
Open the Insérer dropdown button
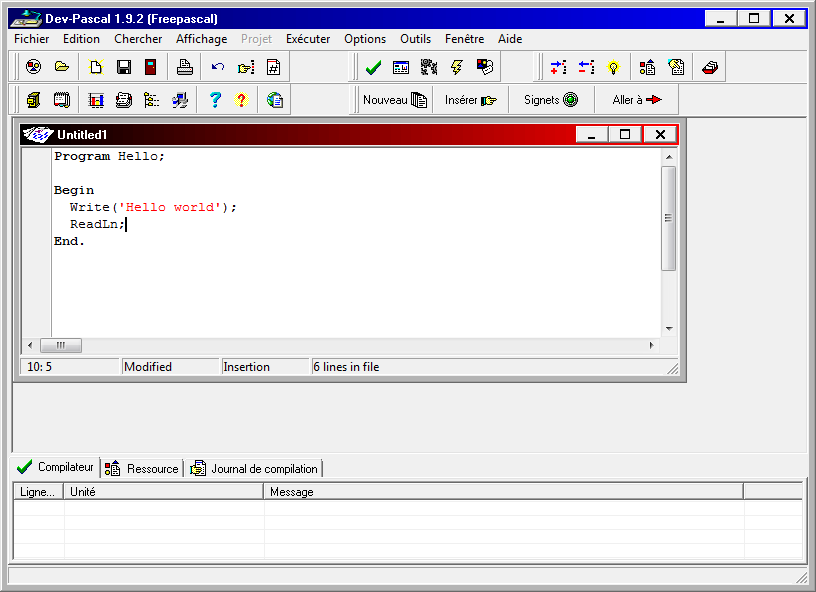tap(470, 100)
